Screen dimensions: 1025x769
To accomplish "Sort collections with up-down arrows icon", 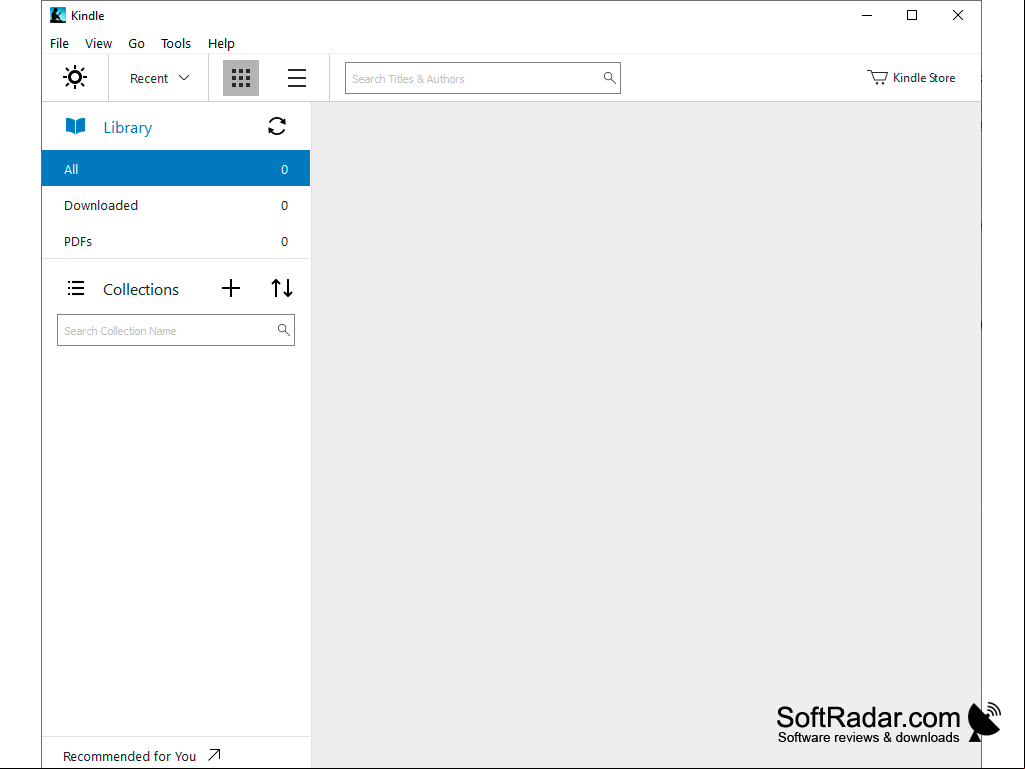I will click(282, 288).
